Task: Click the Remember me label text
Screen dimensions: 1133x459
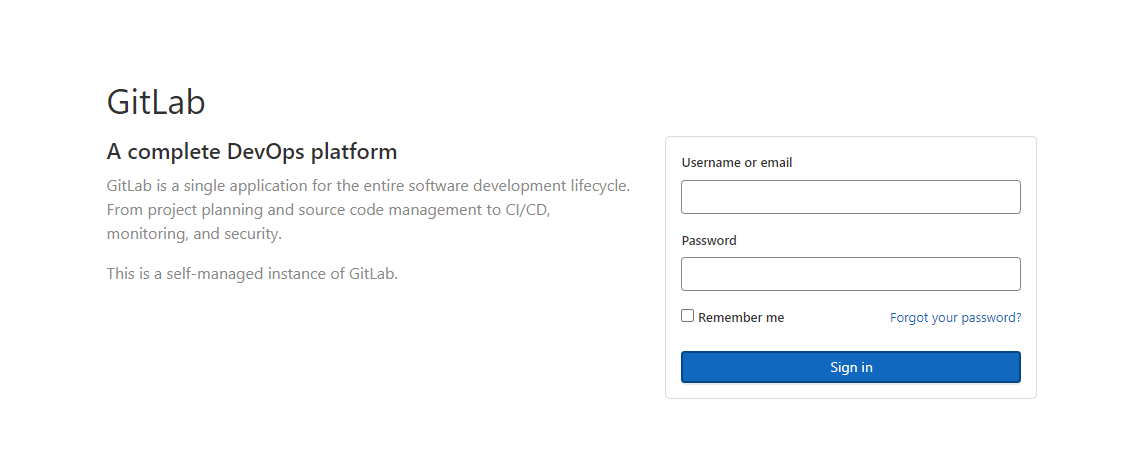Action: click(741, 317)
